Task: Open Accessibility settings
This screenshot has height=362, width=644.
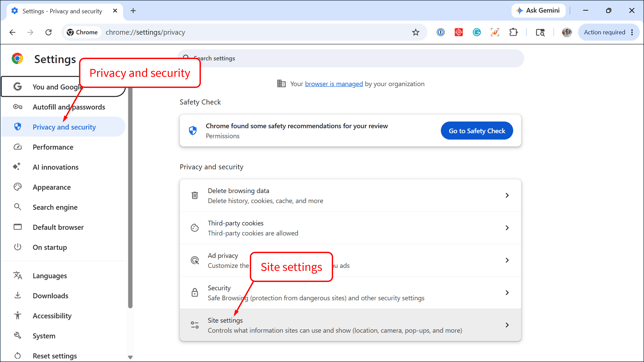Action: (63, 316)
